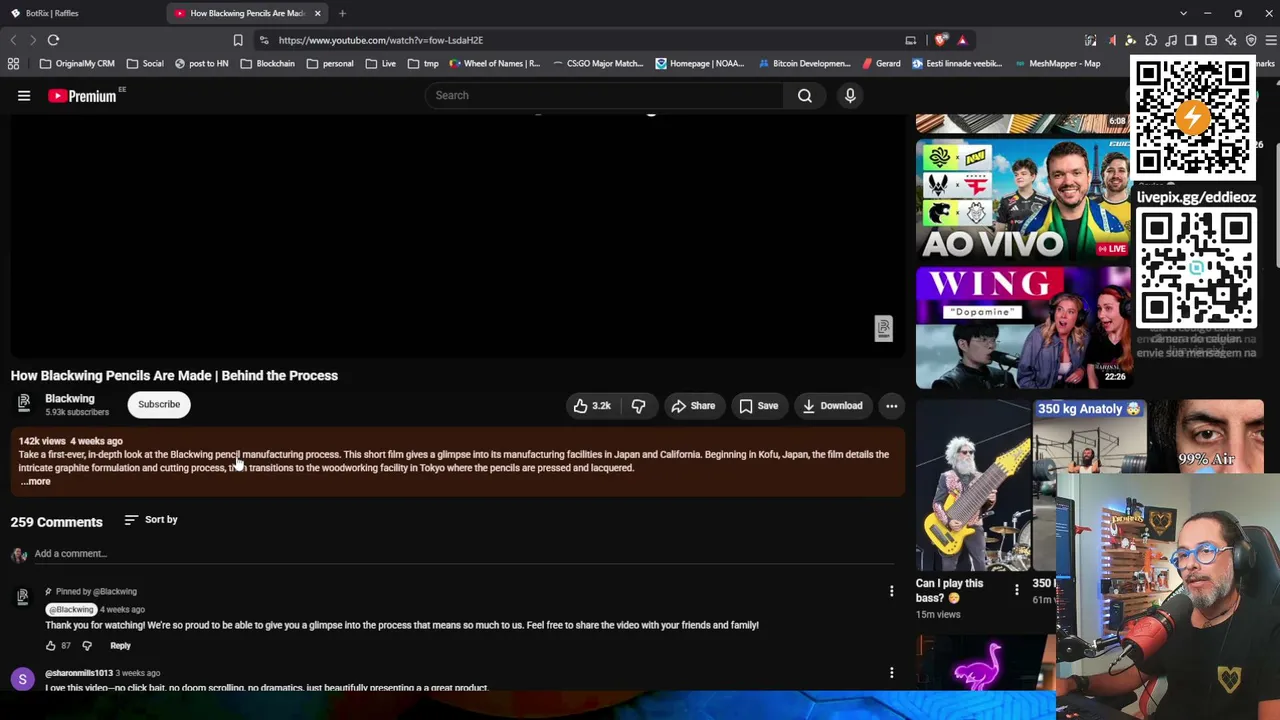Open the Bitcoin Development bookmark
1280x720 pixels.
pyautogui.click(x=804, y=63)
